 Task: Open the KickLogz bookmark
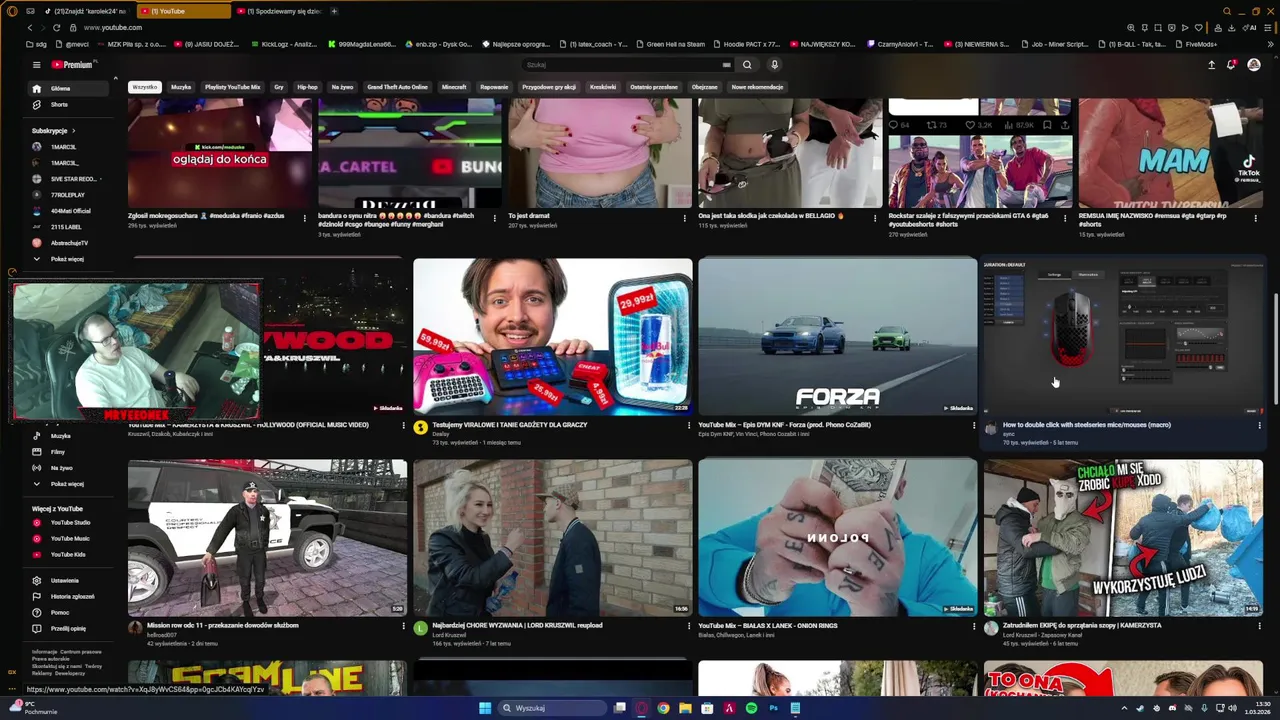(283, 44)
